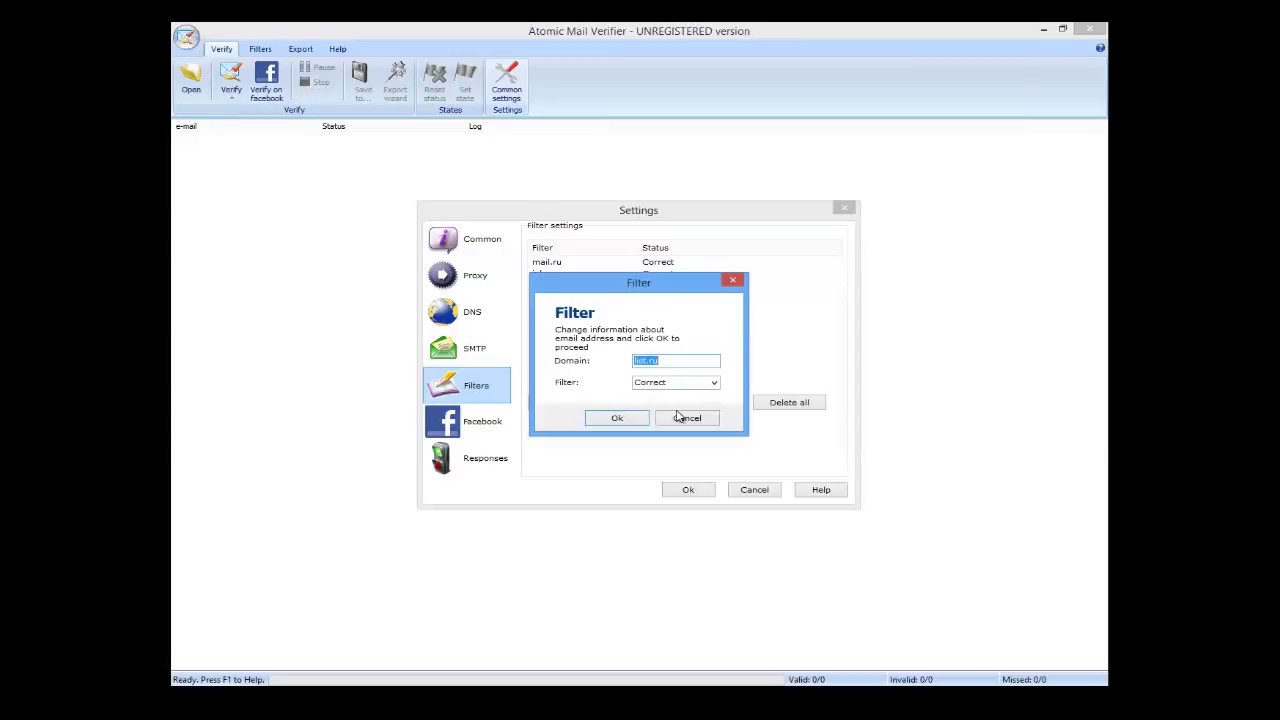1280x720 pixels.
Task: Click the Status column header in Settings list
Action: click(655, 247)
